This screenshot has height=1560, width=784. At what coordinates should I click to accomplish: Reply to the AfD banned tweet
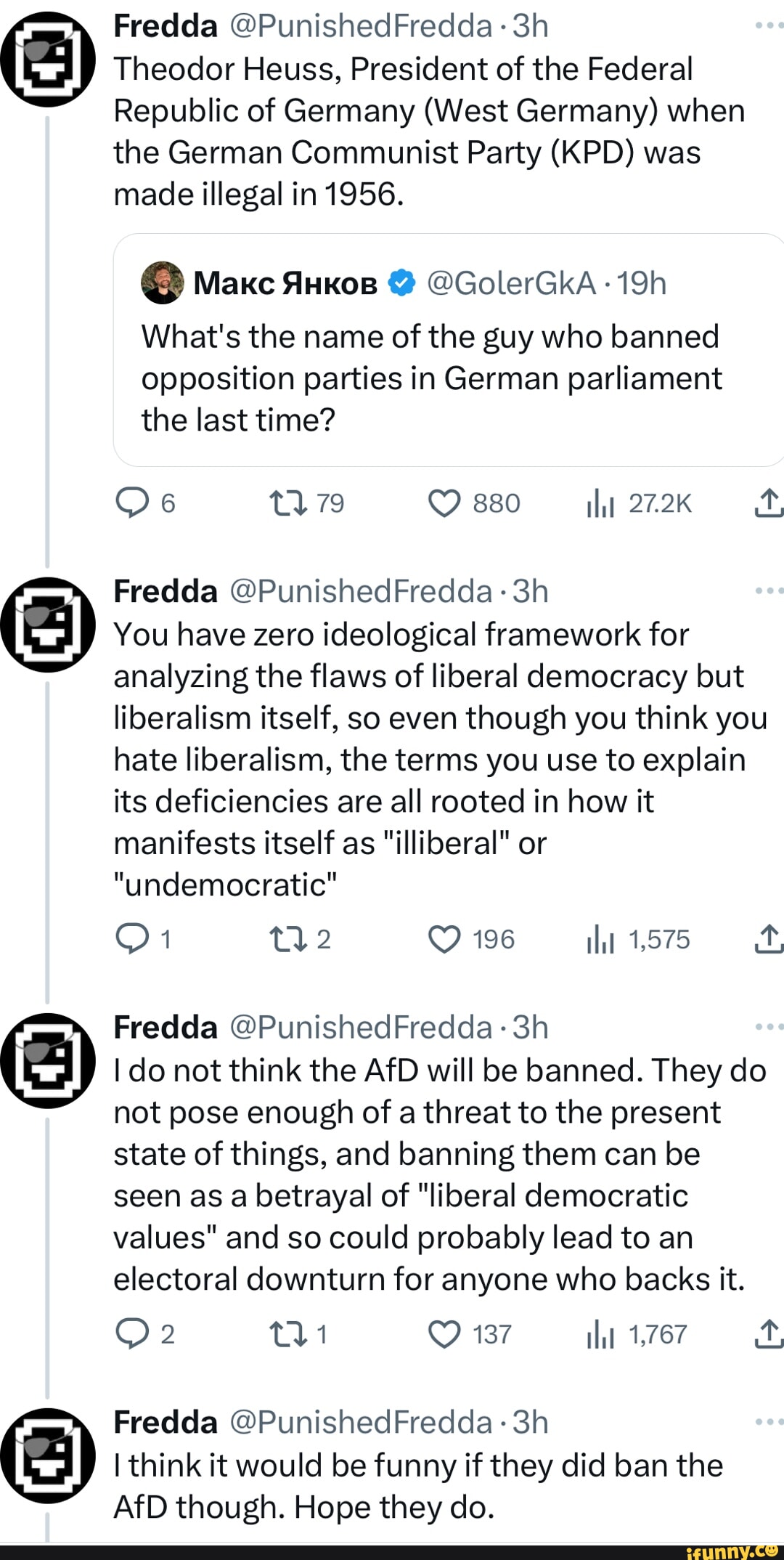(x=131, y=1334)
